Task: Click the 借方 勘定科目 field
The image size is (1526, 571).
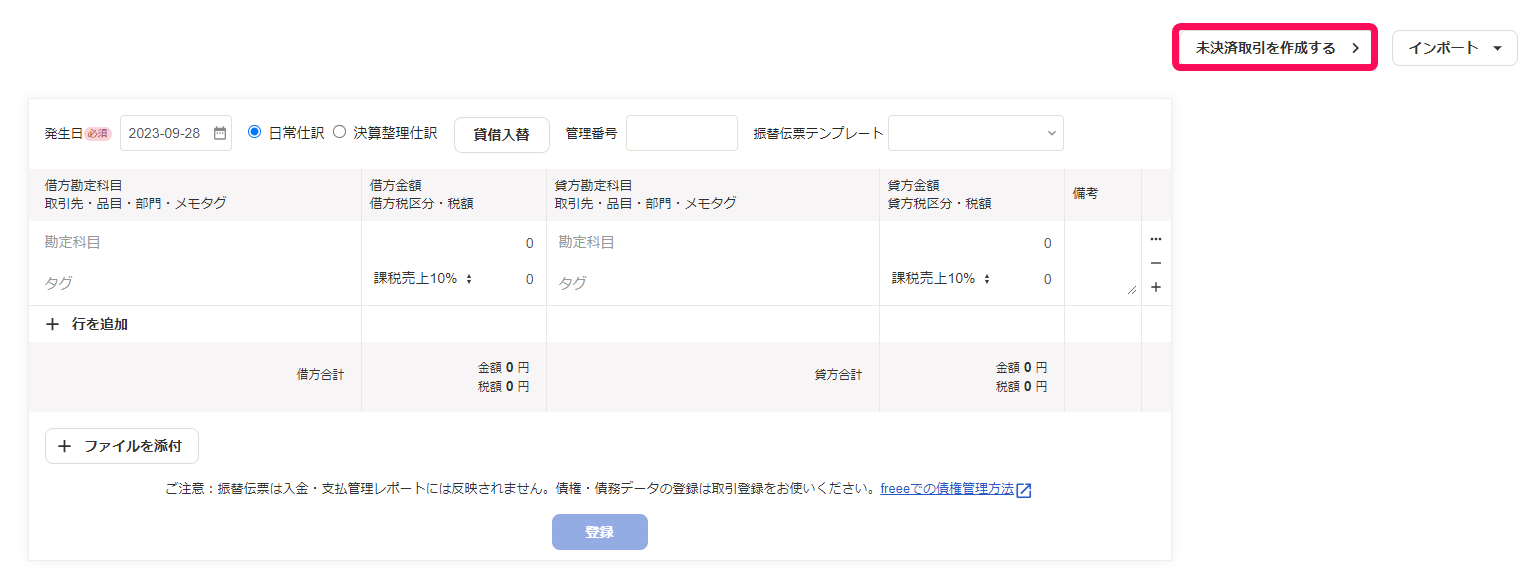Action: click(195, 242)
